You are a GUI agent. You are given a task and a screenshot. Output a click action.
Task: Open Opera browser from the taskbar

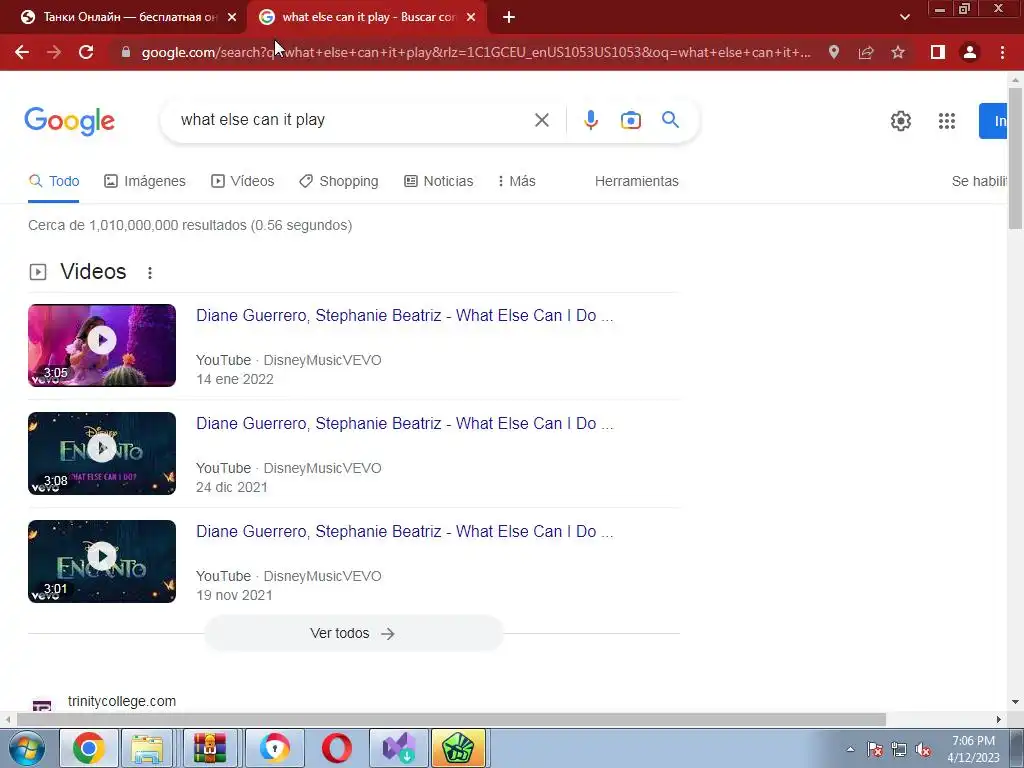click(x=337, y=748)
